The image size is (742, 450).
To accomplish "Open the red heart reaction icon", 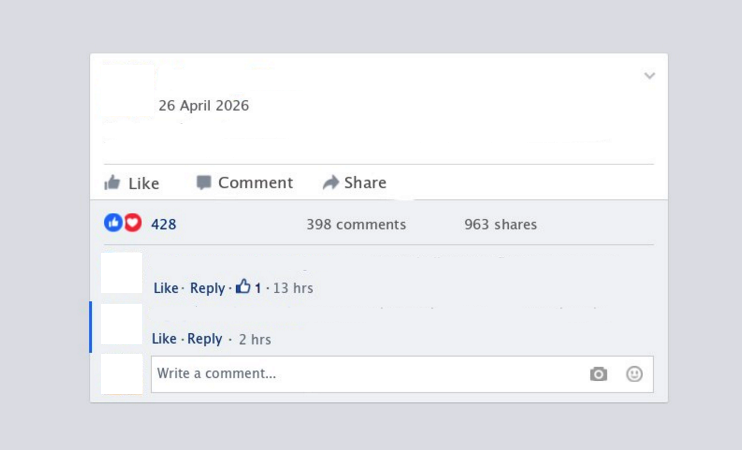I will (x=133, y=222).
